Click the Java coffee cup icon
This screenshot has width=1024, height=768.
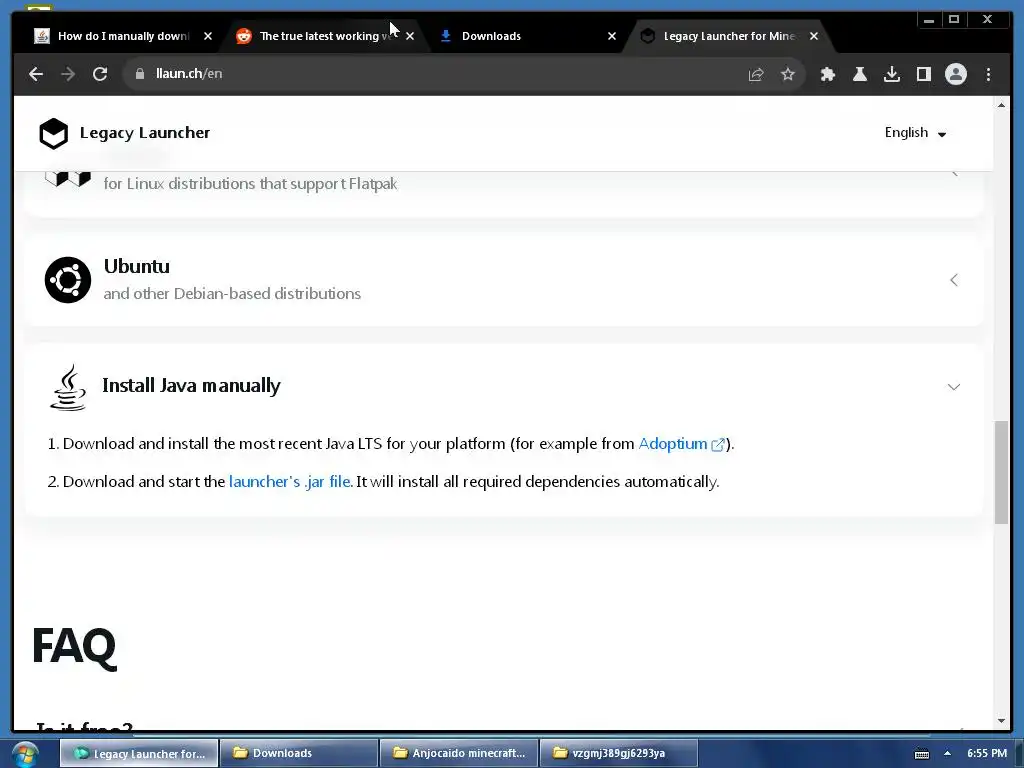[68, 387]
